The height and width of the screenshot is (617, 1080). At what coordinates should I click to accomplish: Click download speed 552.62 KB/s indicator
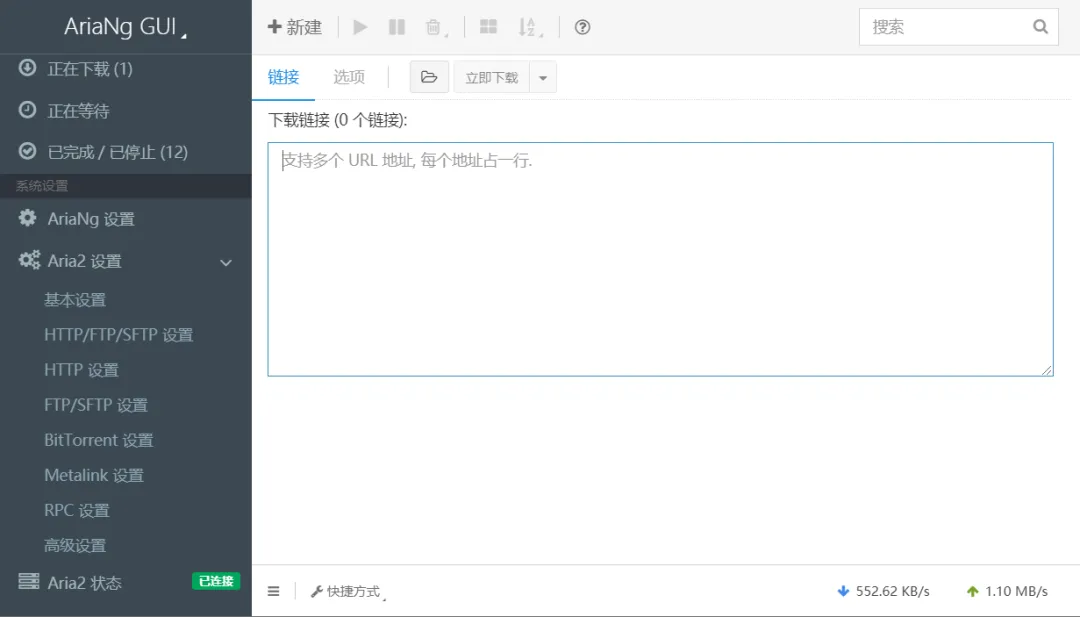point(883,592)
